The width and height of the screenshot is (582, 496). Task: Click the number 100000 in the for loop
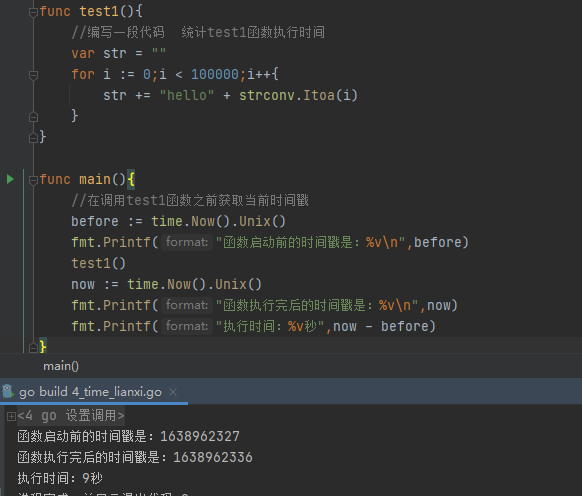tap(215, 74)
